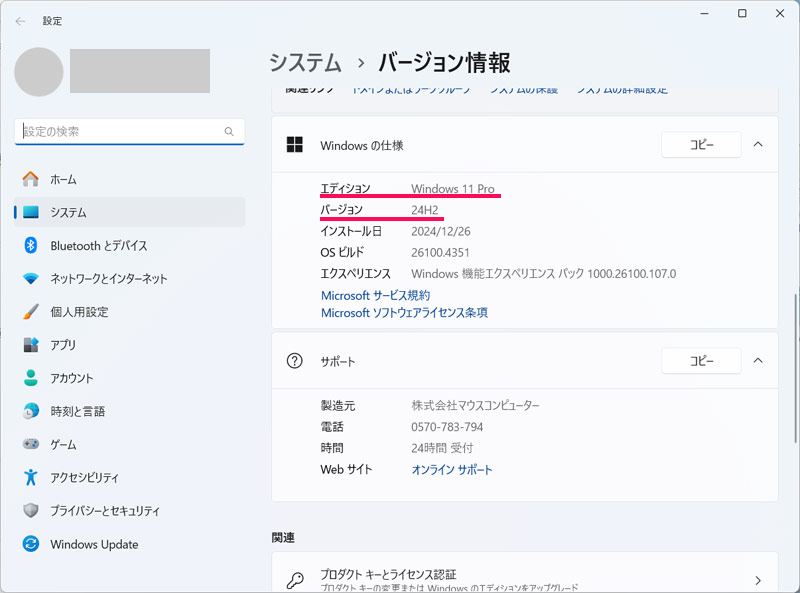Open 個人用設定 settings
This screenshot has height=593, width=800.
[x=130, y=312]
